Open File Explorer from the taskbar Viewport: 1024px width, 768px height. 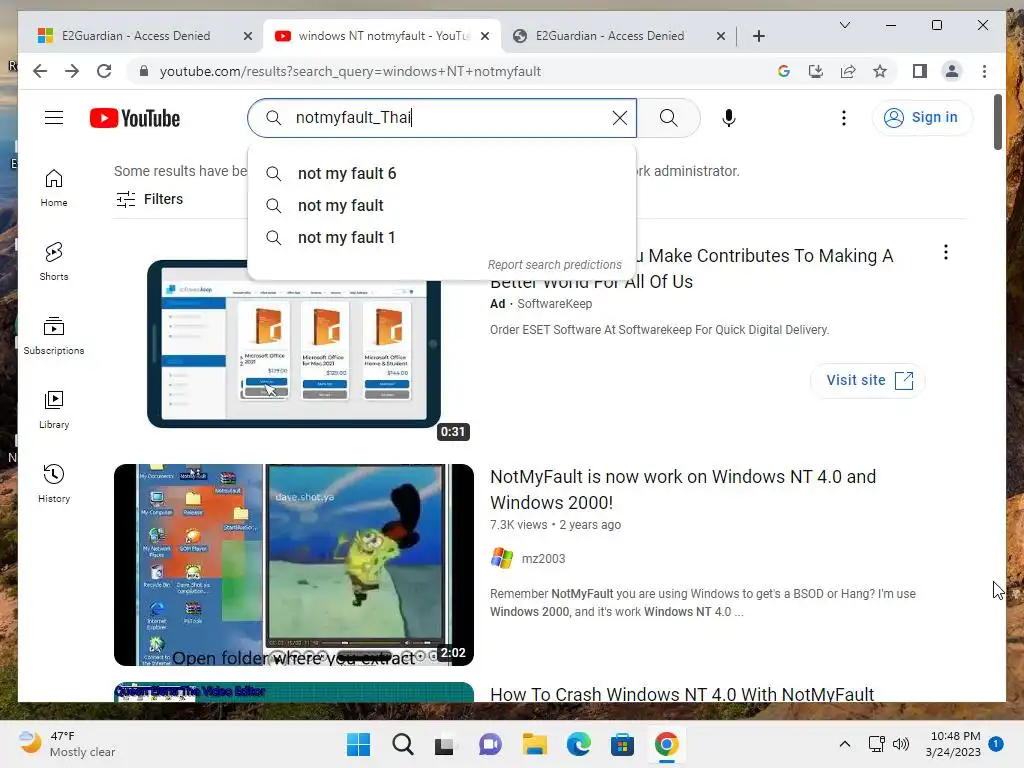[534, 744]
